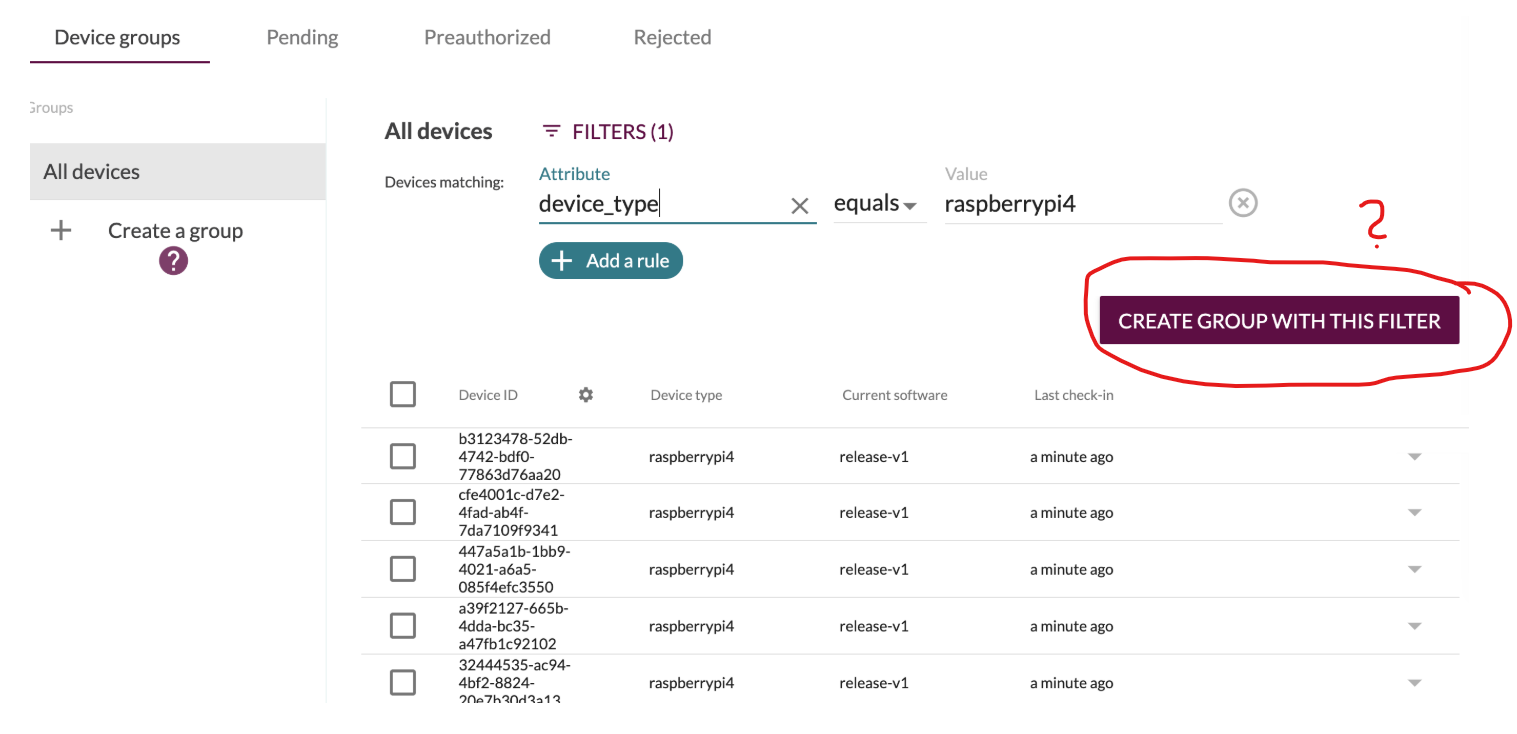Expand the a39f2127-665b device row arrow
1517x734 pixels.
coord(1414,626)
